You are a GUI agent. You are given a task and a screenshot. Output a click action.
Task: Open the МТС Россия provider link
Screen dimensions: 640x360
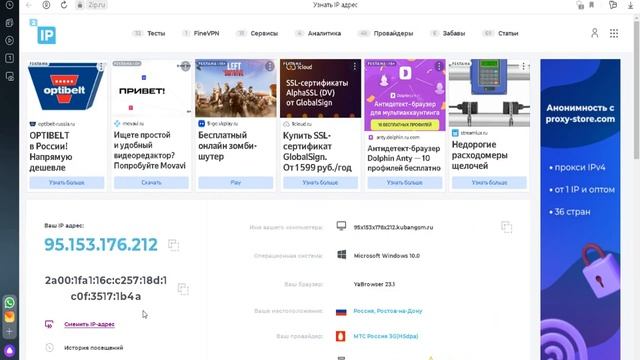click(386, 336)
